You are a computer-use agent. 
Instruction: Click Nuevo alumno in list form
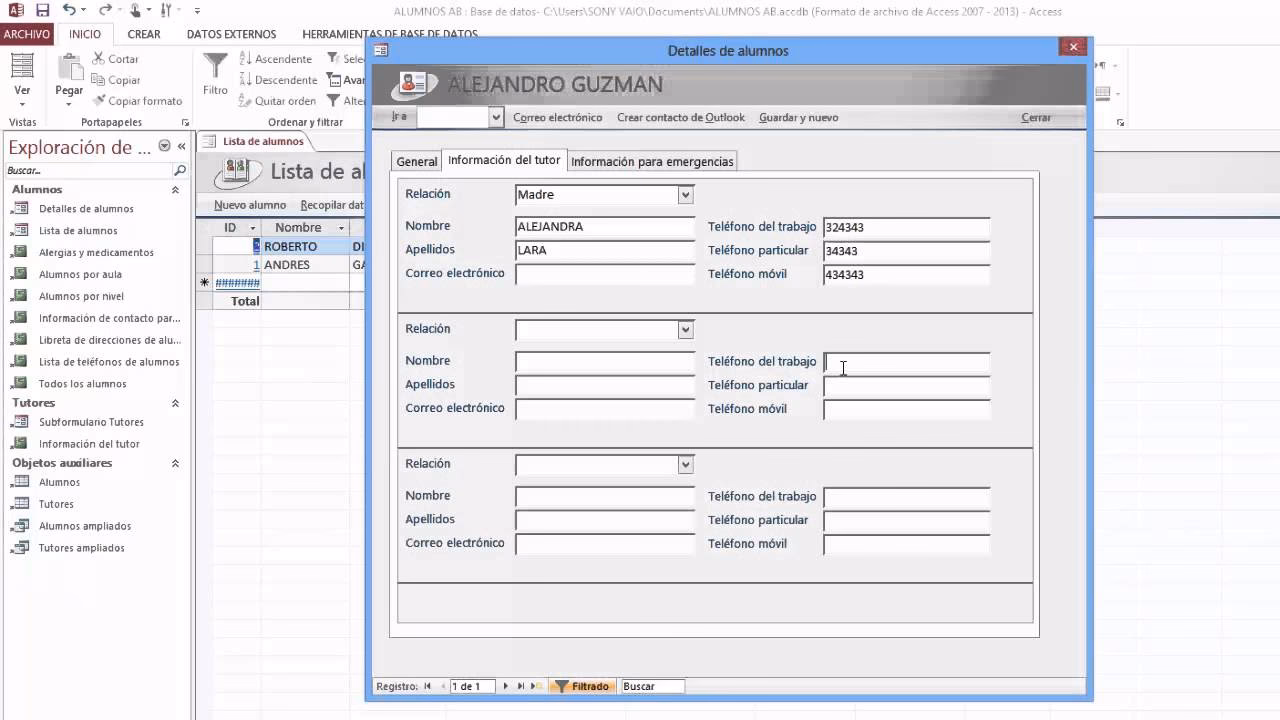tap(250, 205)
